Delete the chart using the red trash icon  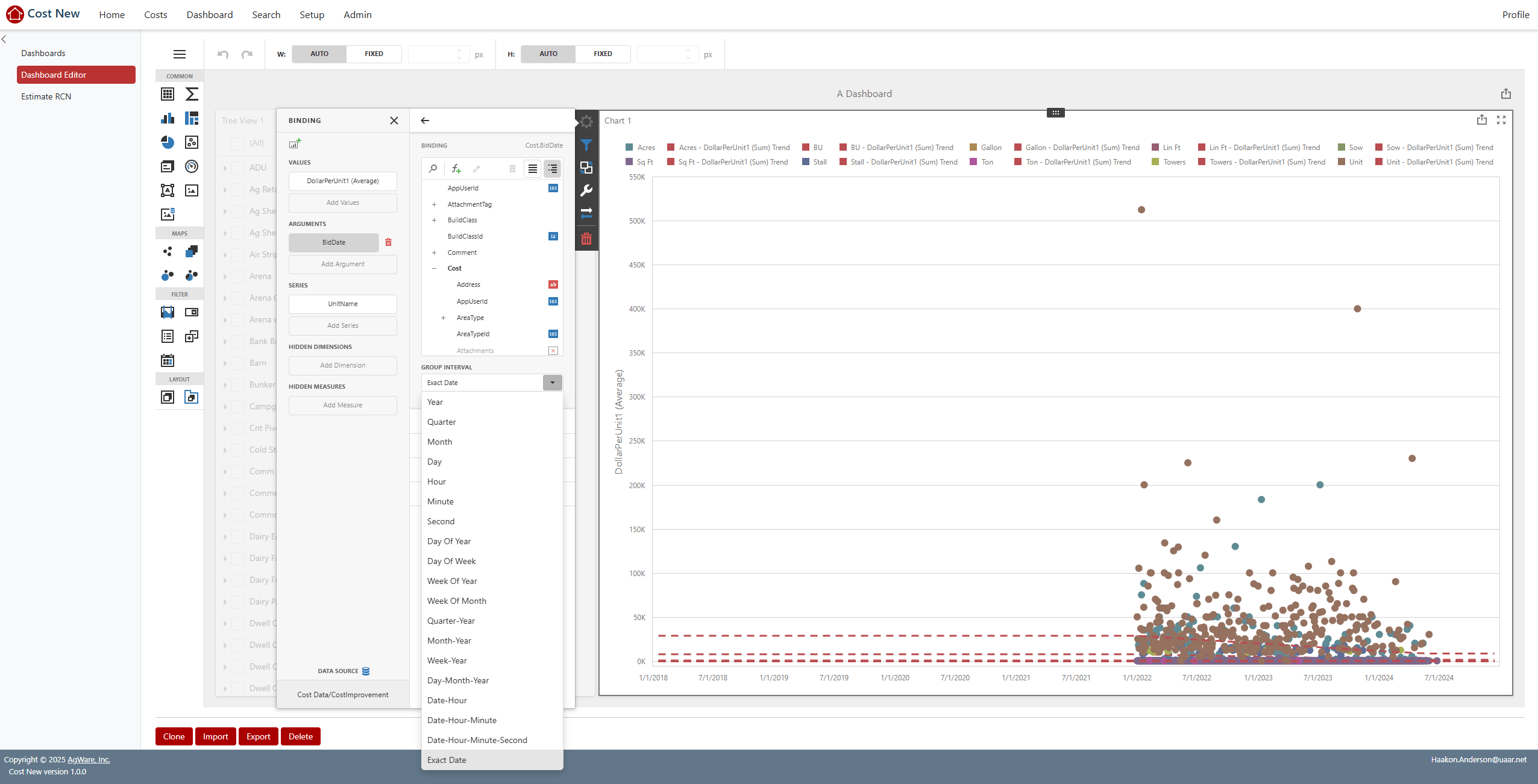[x=586, y=238]
